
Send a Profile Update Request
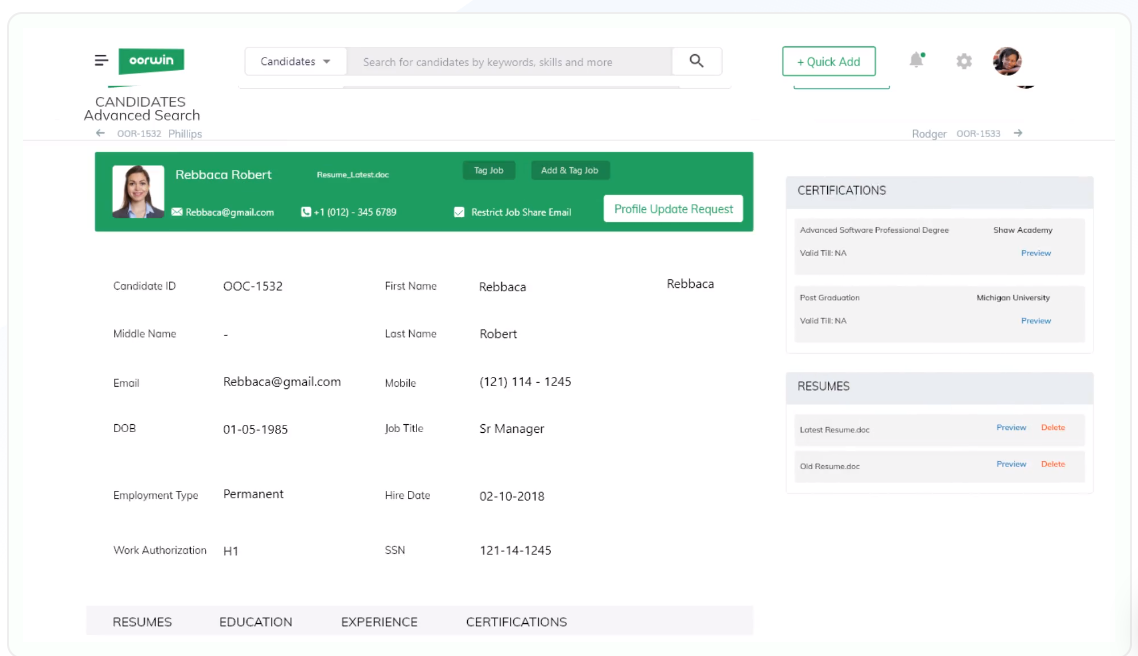click(672, 208)
